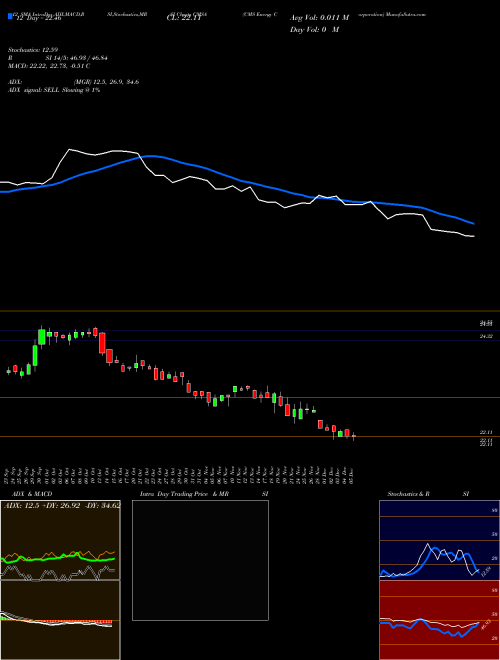
Task: Click the 'ADX & MACD' panel title
Action: pos(32,494)
